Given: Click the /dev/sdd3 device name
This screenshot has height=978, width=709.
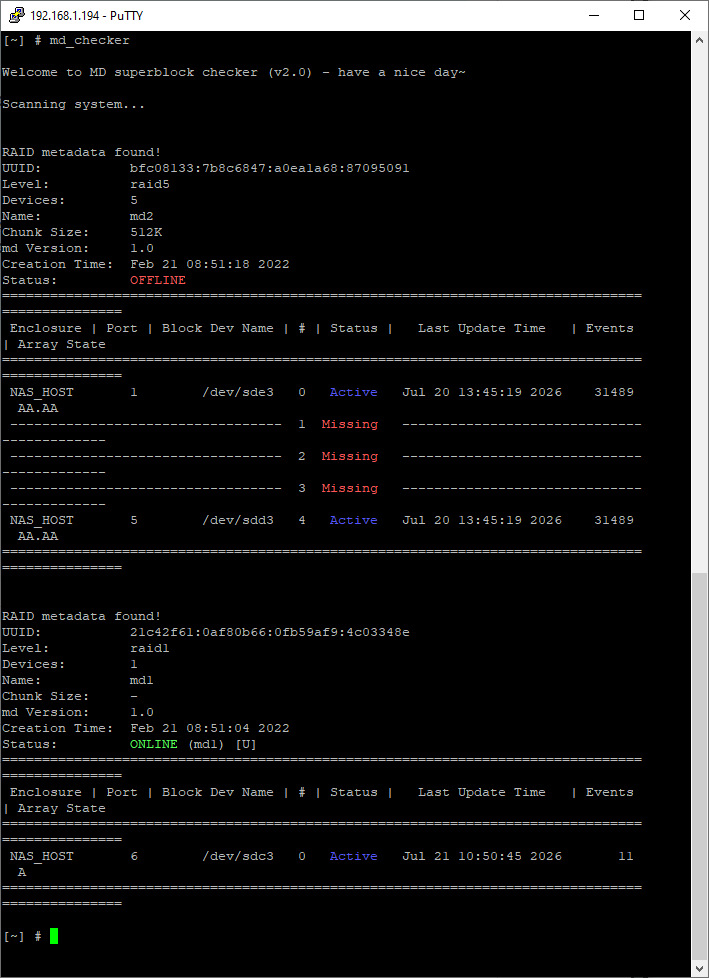Looking at the screenshot, I should click(x=238, y=520).
